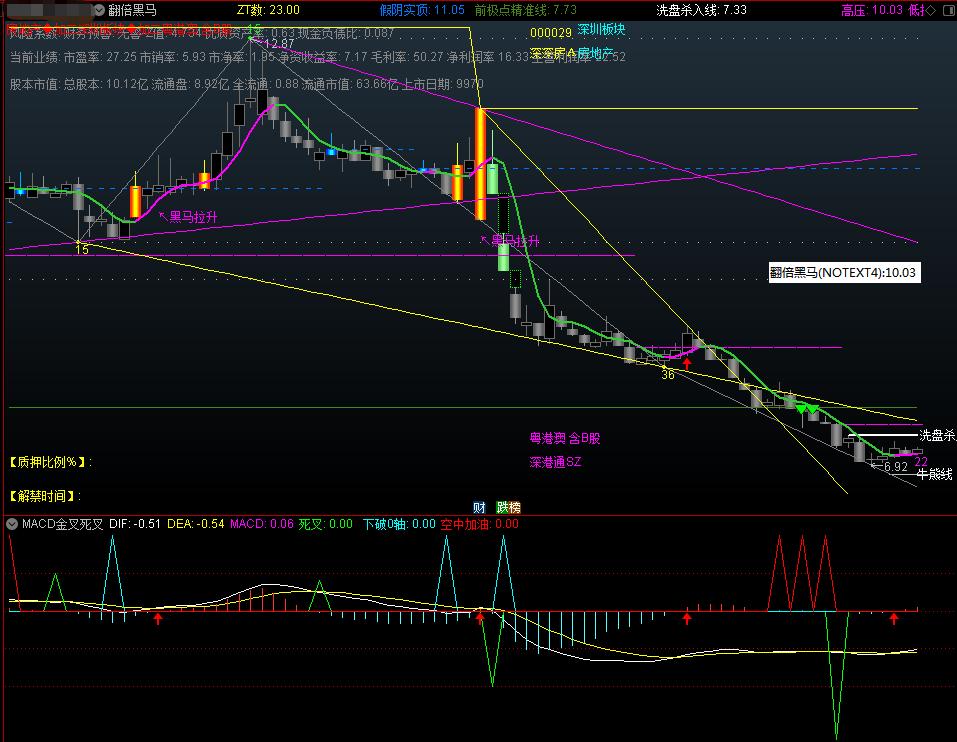Click the 6.92 low price marker
The height and width of the screenshot is (742, 957).
[895, 466]
